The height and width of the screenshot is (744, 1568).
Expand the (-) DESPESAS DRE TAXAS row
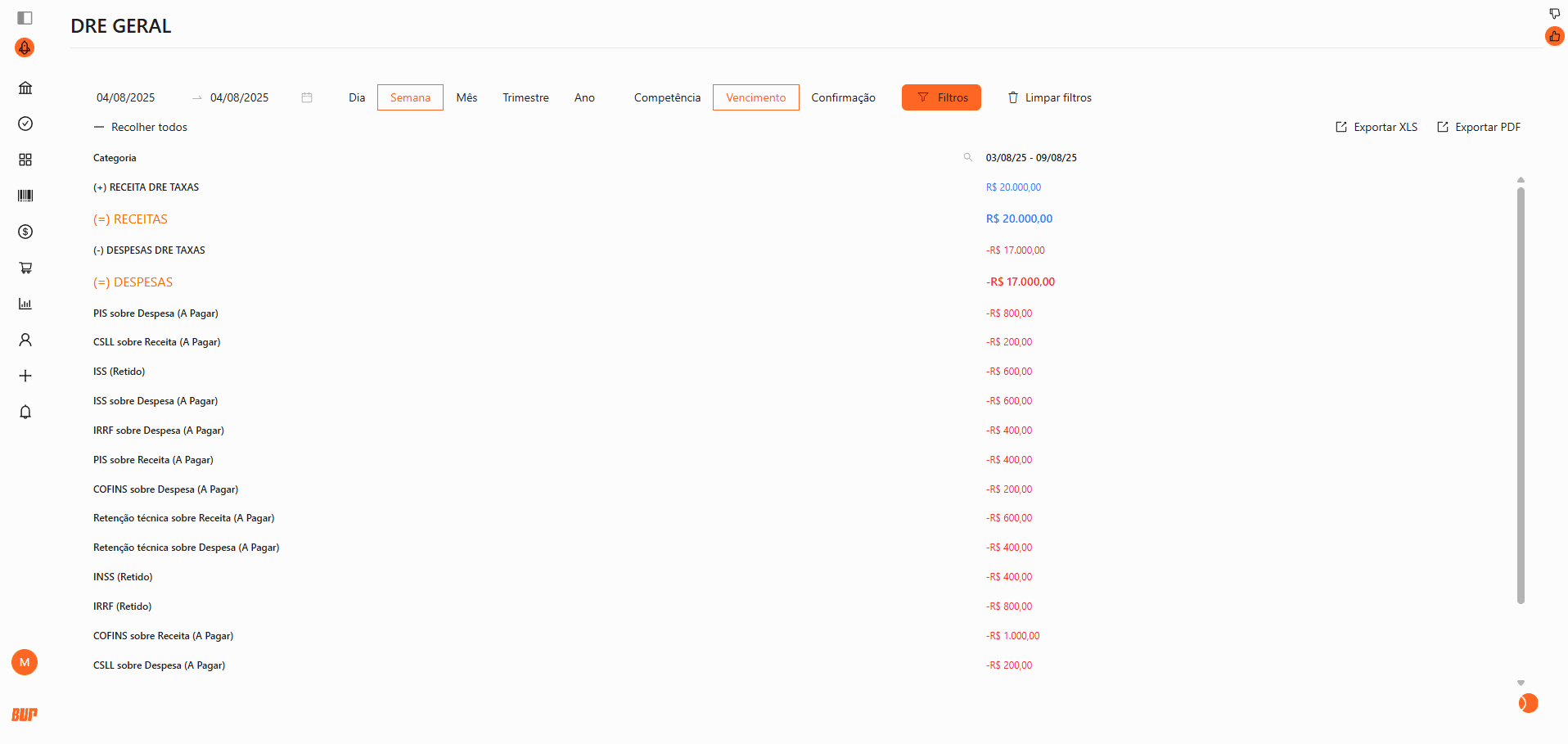pos(804,250)
